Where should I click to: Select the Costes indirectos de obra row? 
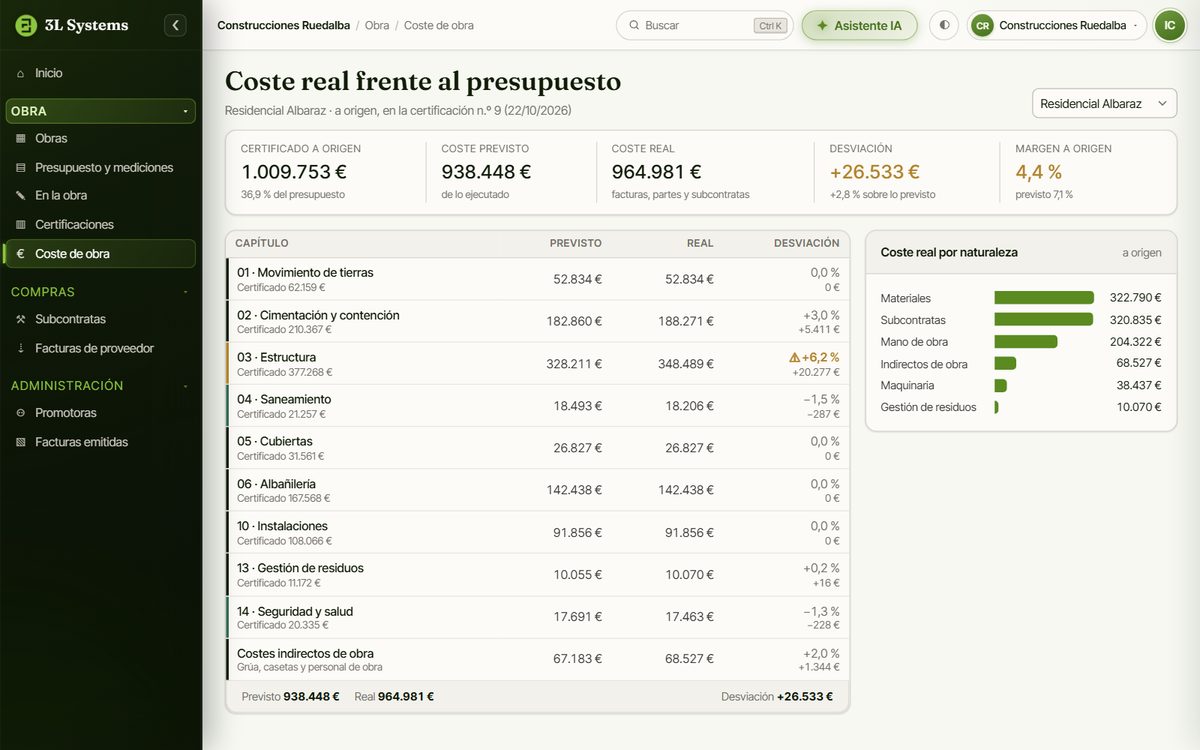pyautogui.click(x=538, y=659)
